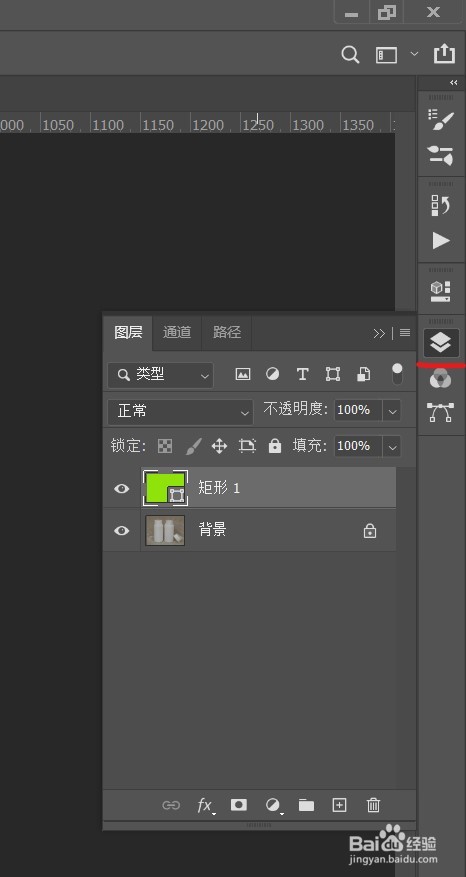Image resolution: width=466 pixels, height=877 pixels.
Task: Open the 类型 filter type dropdown
Action: pyautogui.click(x=161, y=375)
